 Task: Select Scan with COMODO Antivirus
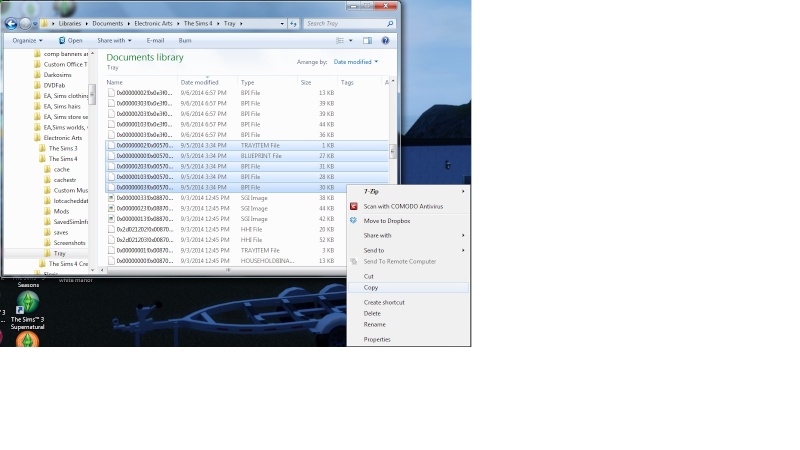pyautogui.click(x=409, y=206)
